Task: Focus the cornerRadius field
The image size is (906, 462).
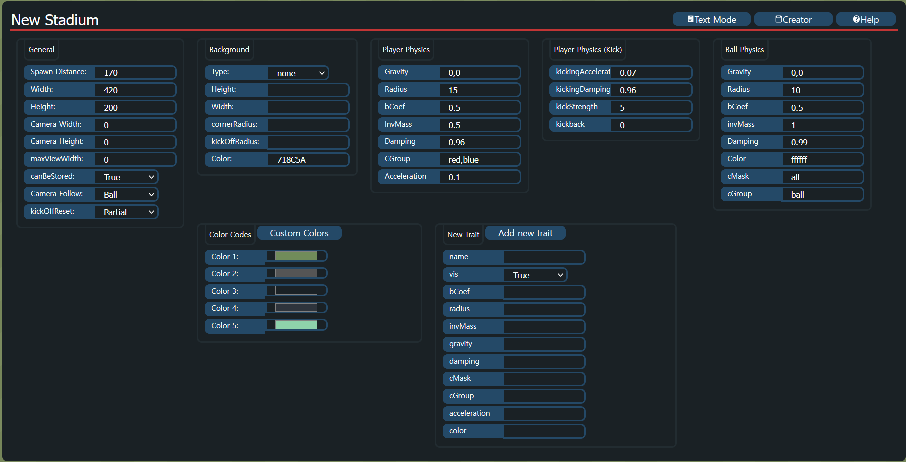Action: (309, 125)
